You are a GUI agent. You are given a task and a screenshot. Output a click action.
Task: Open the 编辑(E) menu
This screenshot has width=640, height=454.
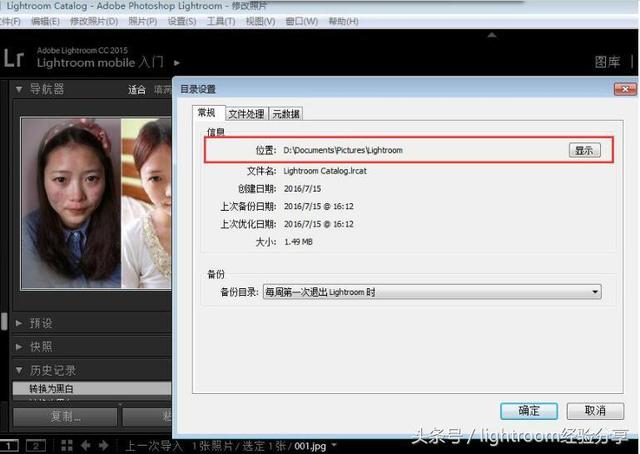click(x=45, y=21)
